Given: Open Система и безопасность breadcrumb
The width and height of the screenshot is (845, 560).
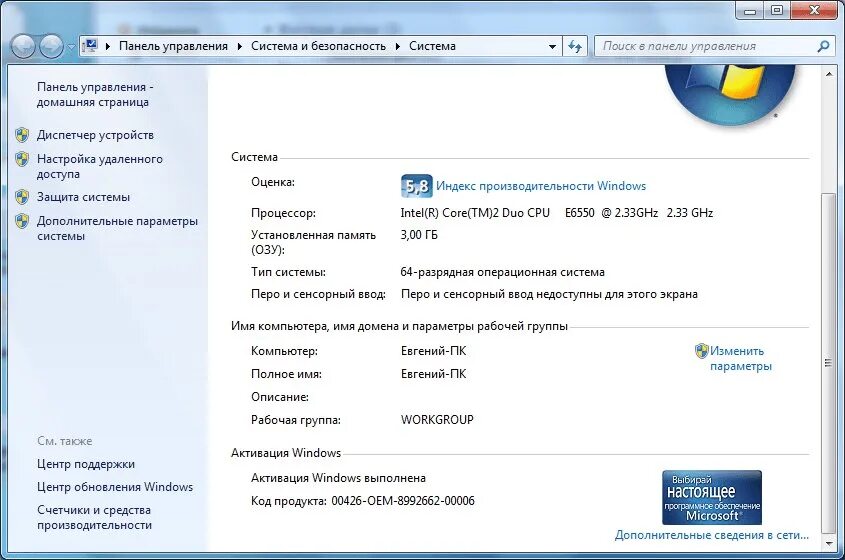Looking at the screenshot, I should click(318, 46).
